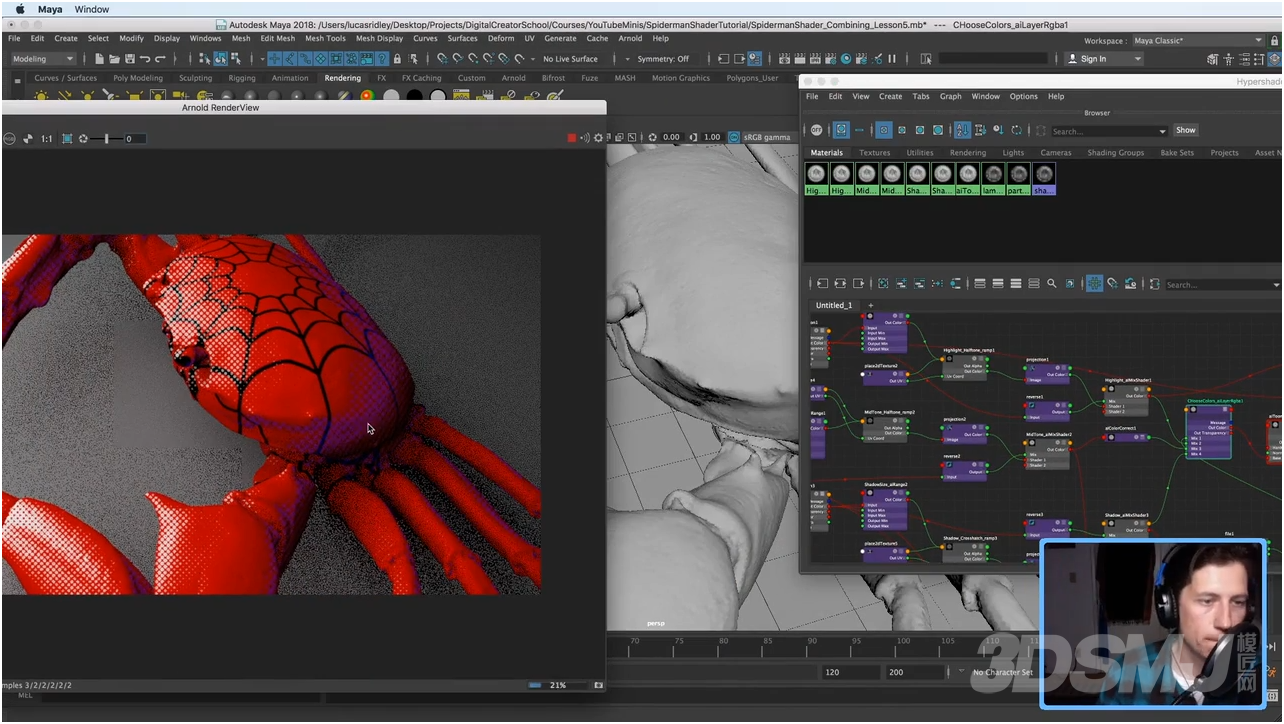Click the macOS Window menu
This screenshot has width=1284, height=724.
pyautogui.click(x=92, y=9)
